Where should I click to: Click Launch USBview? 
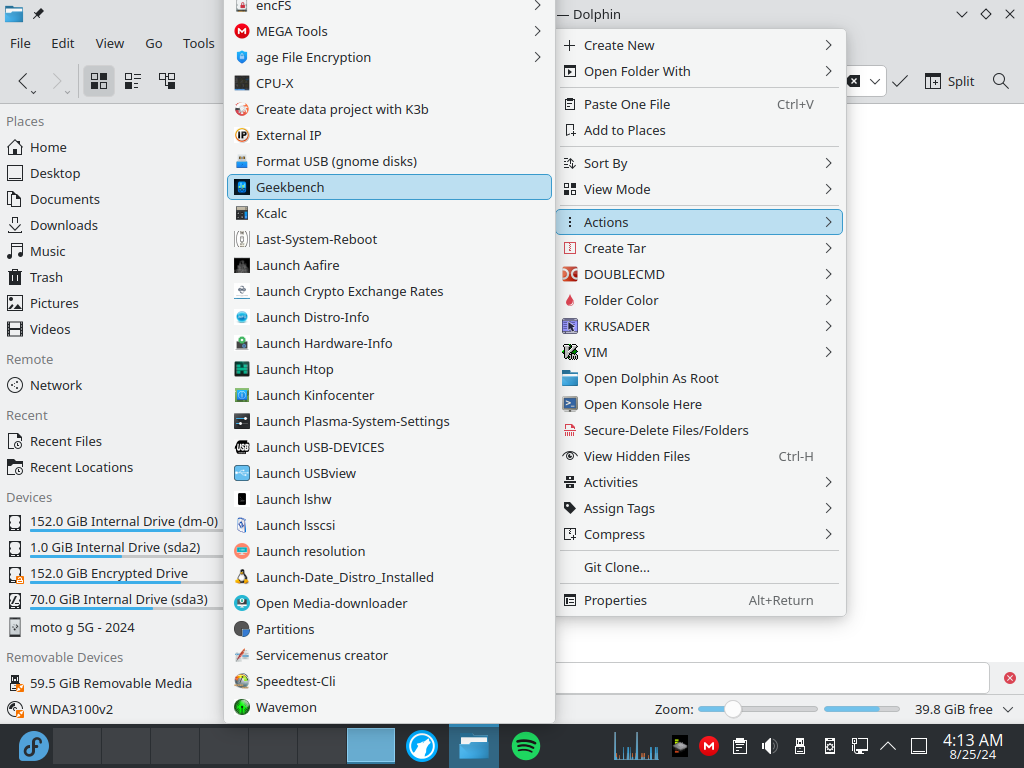pyautogui.click(x=389, y=473)
